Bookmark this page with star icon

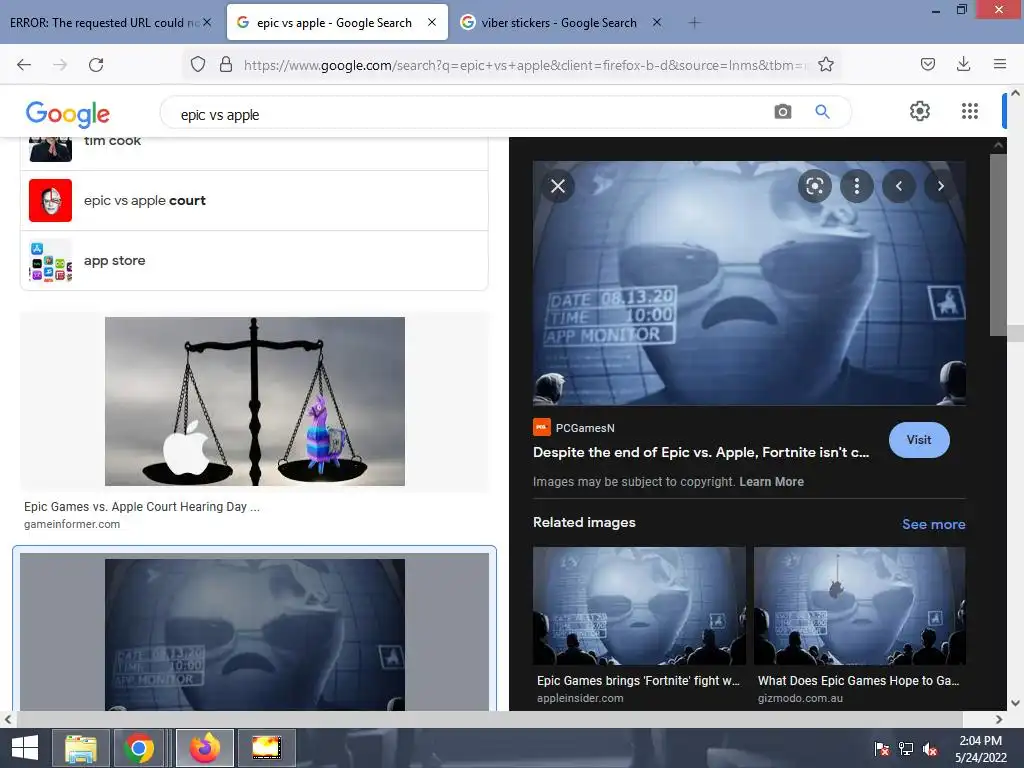point(825,64)
